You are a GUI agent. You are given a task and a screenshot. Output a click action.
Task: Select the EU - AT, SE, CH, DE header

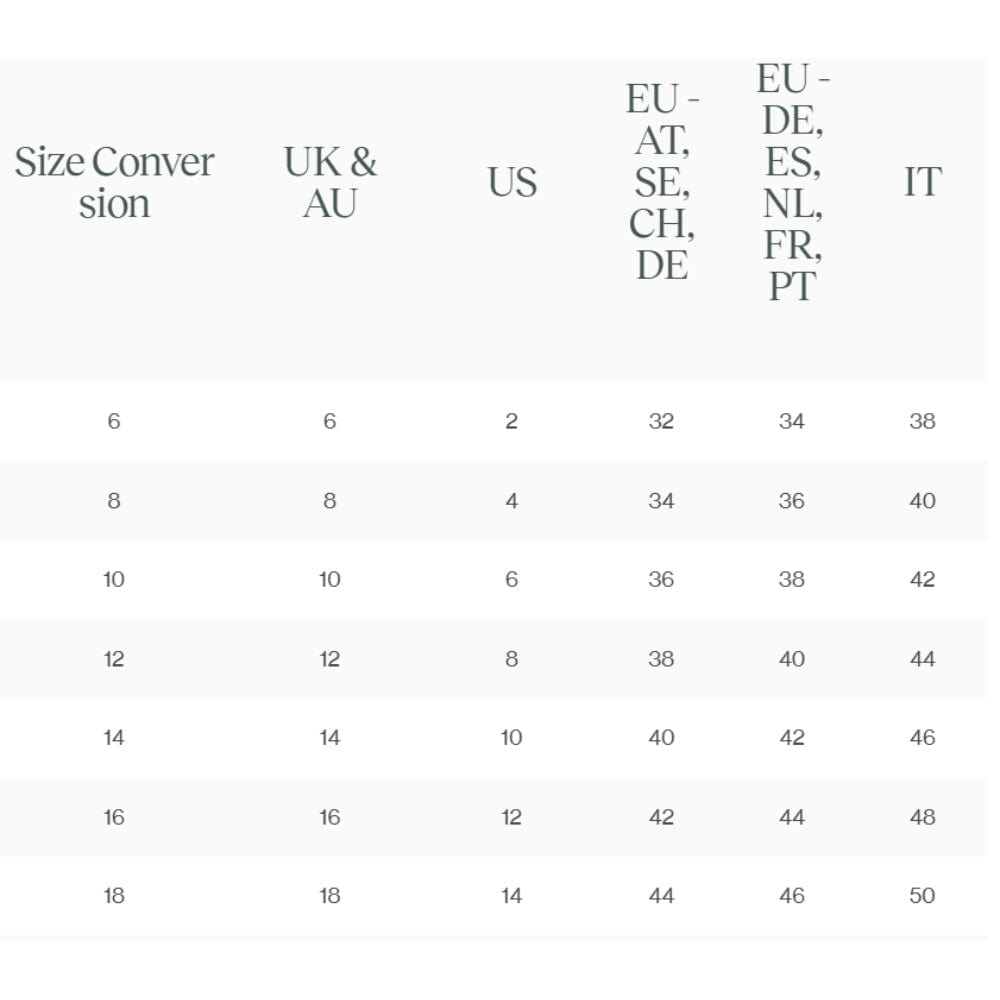pyautogui.click(x=662, y=182)
